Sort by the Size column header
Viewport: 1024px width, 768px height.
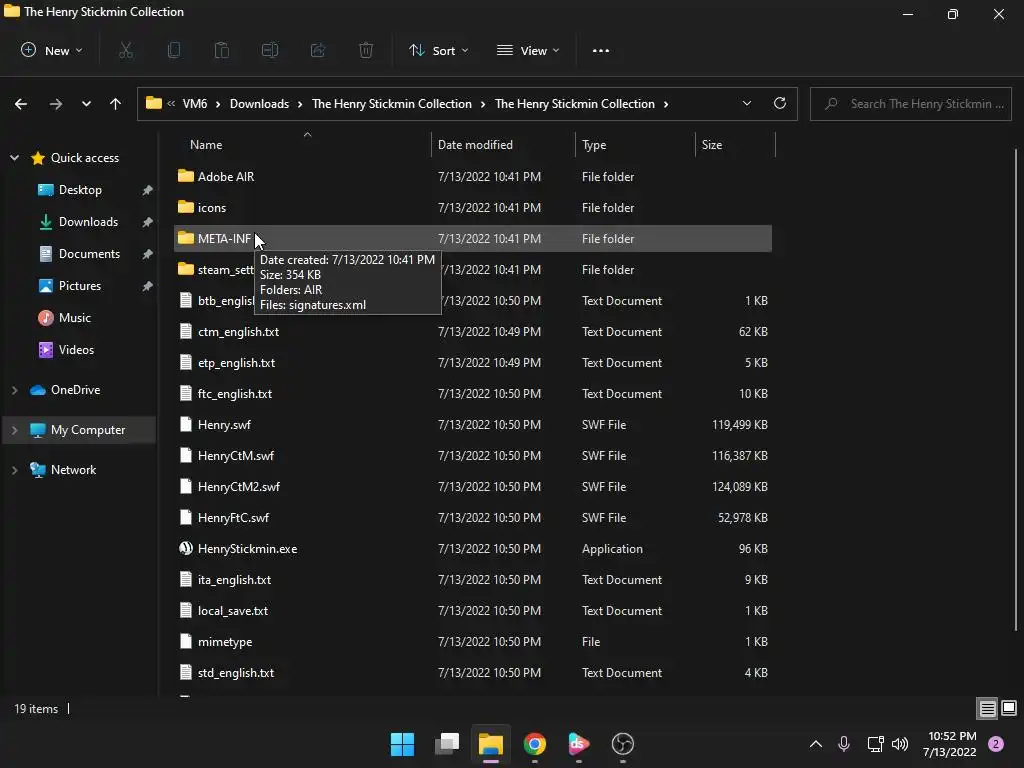click(712, 145)
